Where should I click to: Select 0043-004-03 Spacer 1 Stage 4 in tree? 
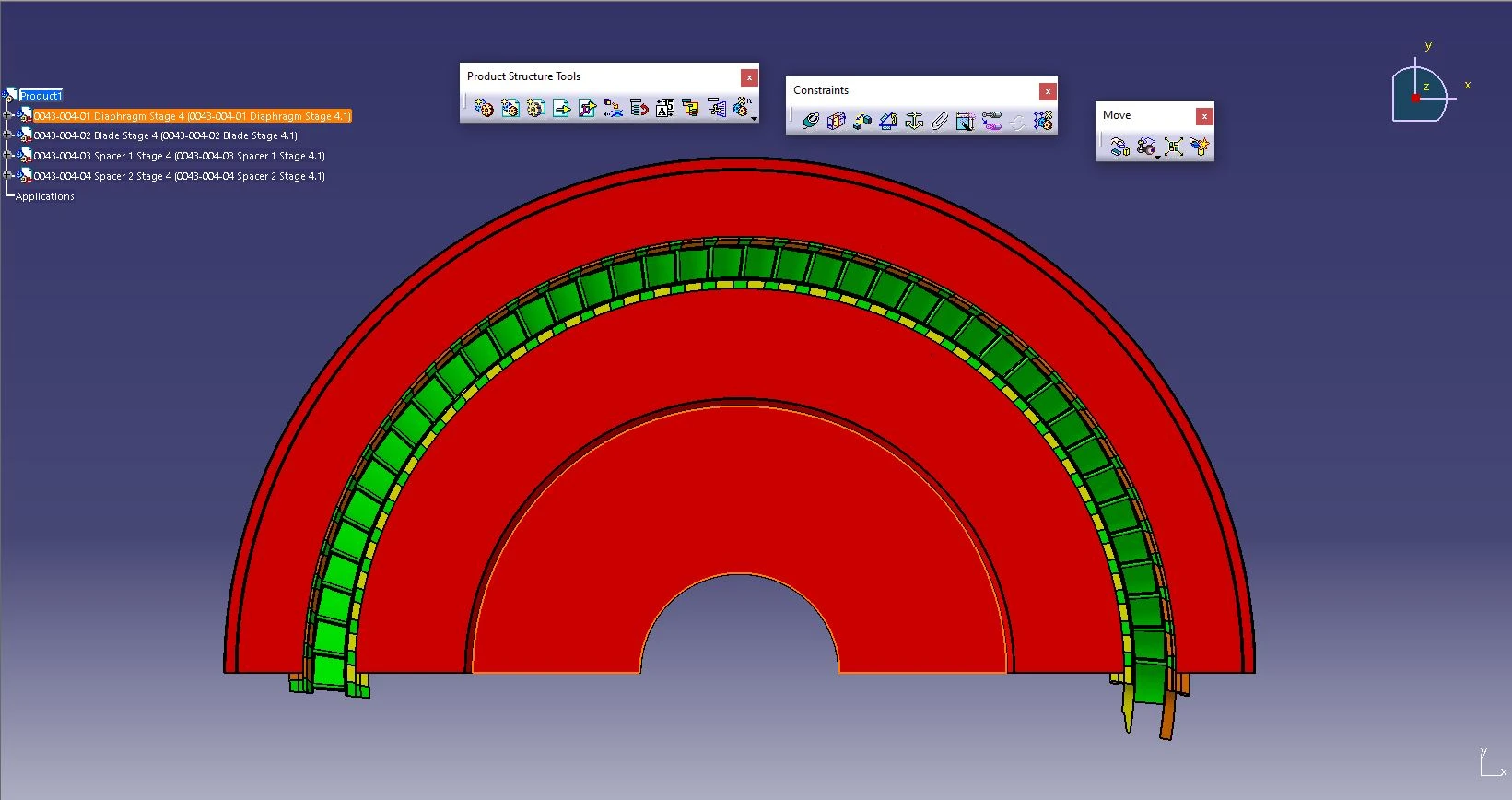pyautogui.click(x=179, y=156)
